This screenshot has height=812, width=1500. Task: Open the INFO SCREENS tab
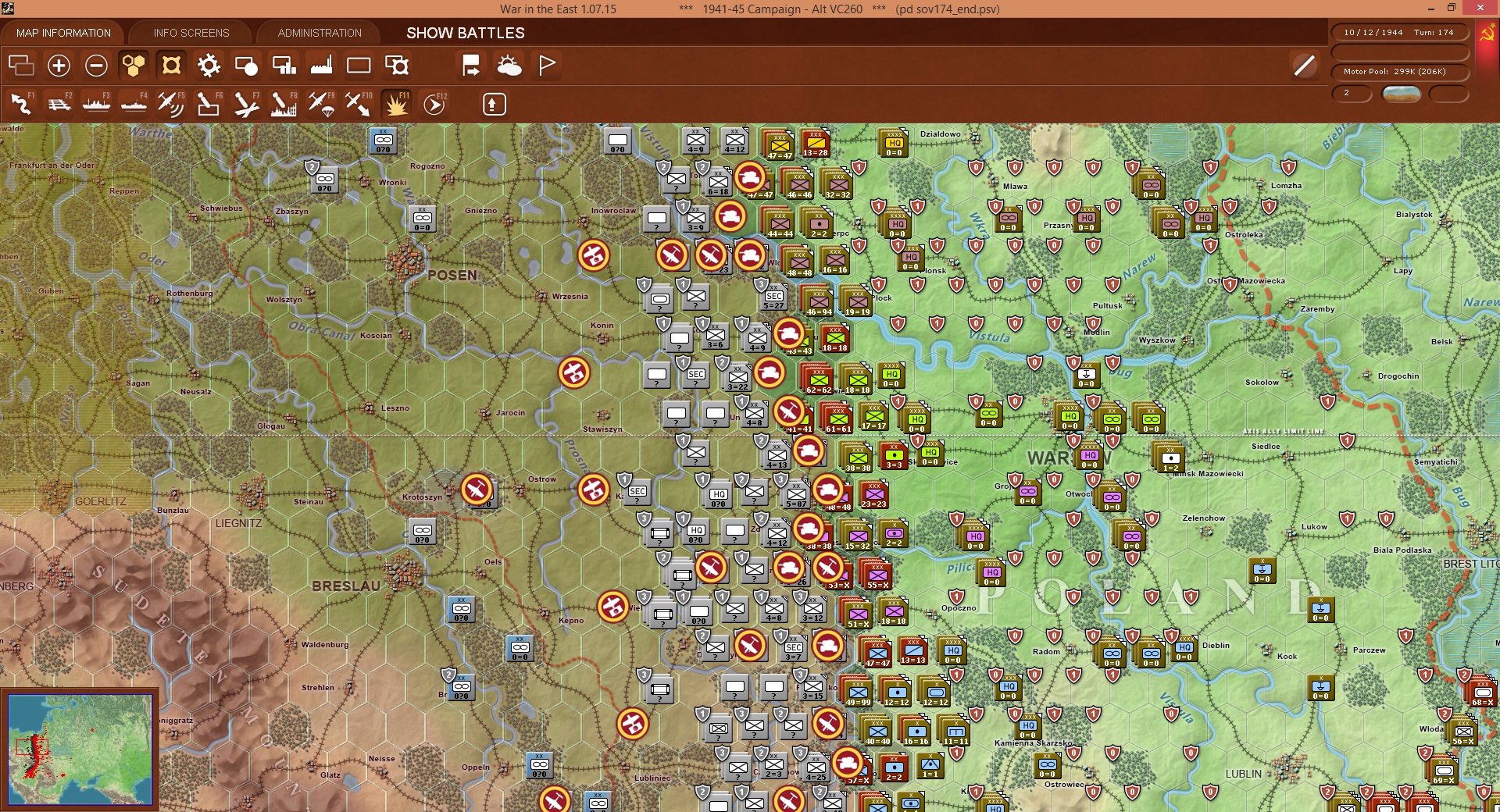191,33
